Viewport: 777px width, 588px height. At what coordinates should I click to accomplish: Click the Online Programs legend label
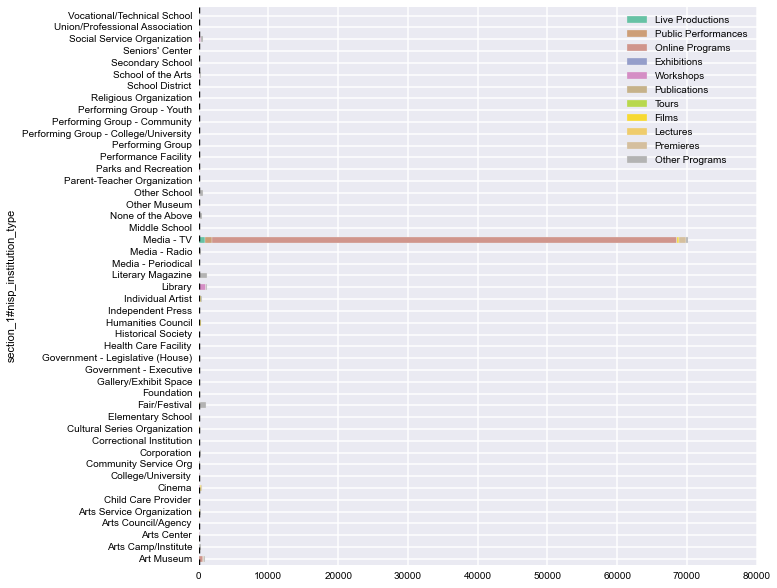[692, 48]
